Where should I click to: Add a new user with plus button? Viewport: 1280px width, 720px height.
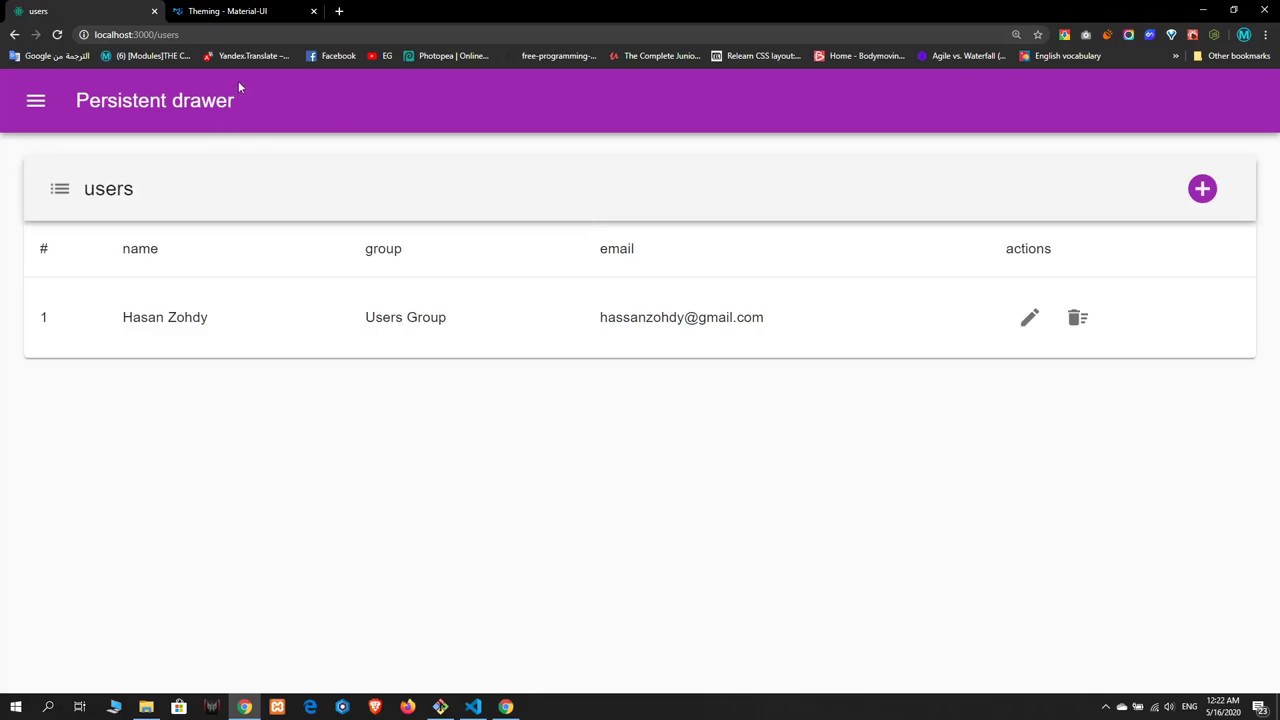click(1202, 189)
